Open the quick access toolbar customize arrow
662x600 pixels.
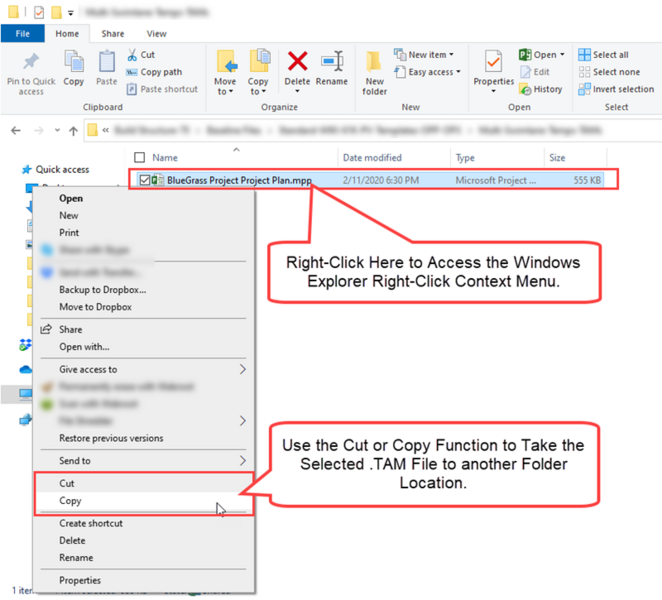point(71,13)
